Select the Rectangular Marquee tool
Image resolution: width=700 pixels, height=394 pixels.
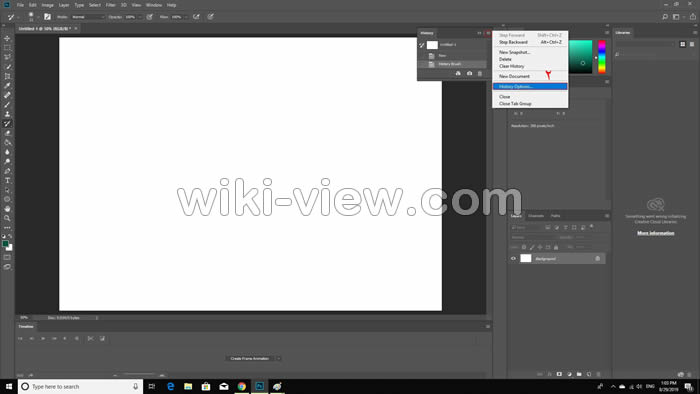click(7, 48)
